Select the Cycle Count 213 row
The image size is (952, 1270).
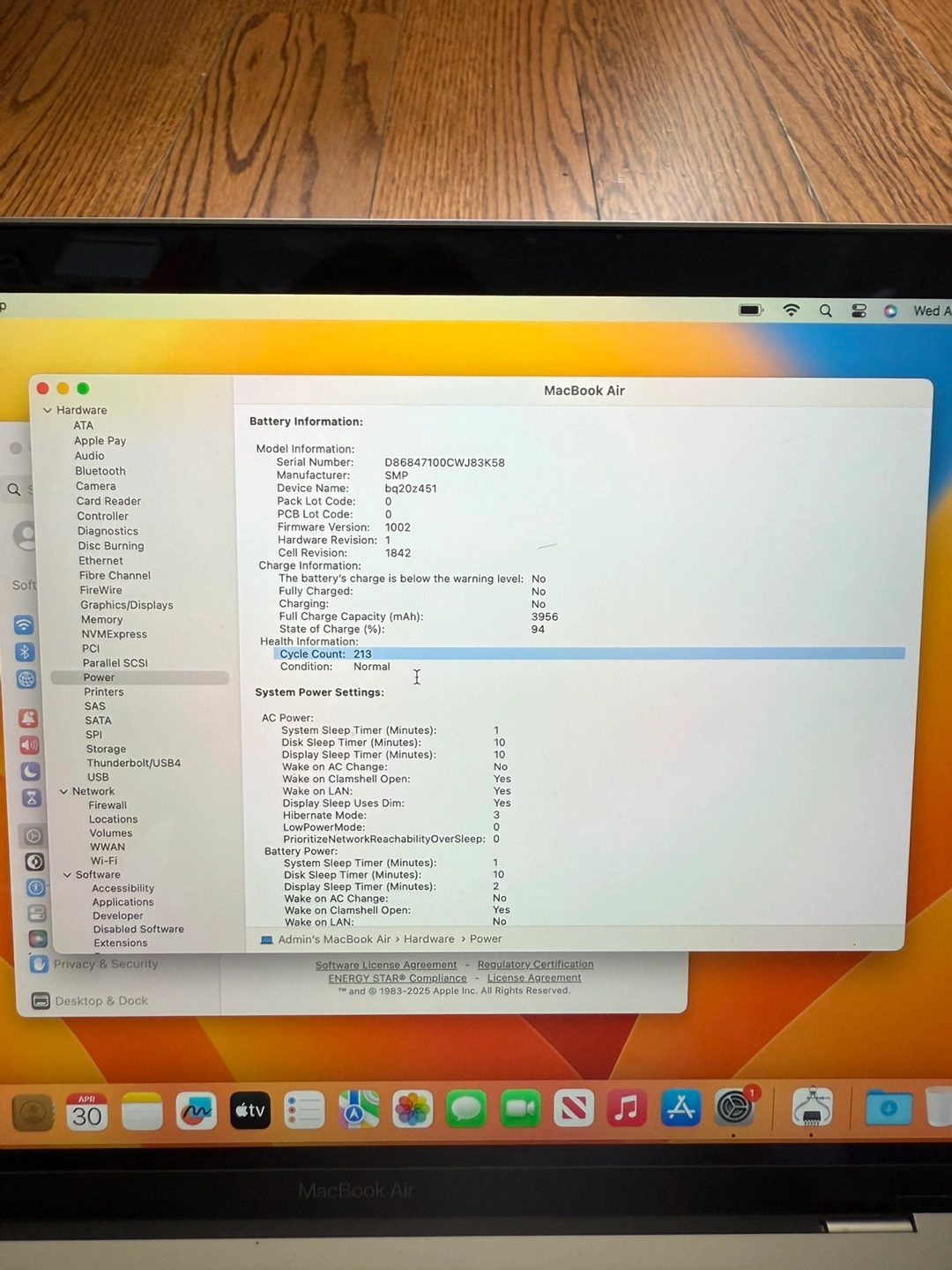(x=589, y=654)
